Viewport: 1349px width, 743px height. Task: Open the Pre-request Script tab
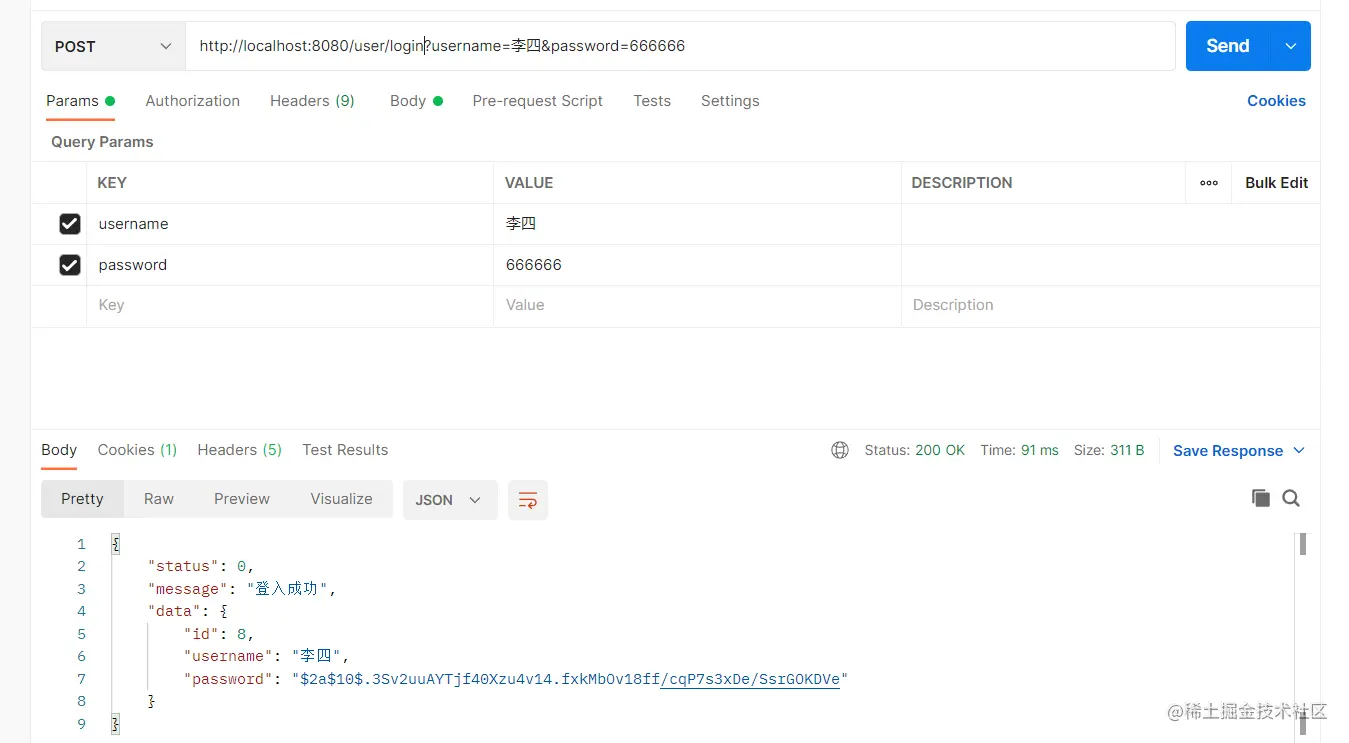pyautogui.click(x=538, y=101)
